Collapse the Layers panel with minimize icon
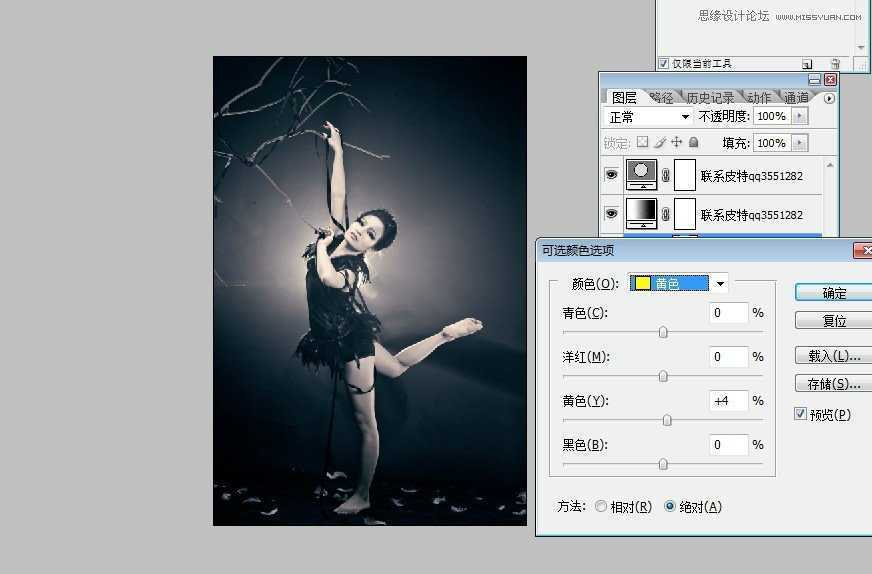 814,80
